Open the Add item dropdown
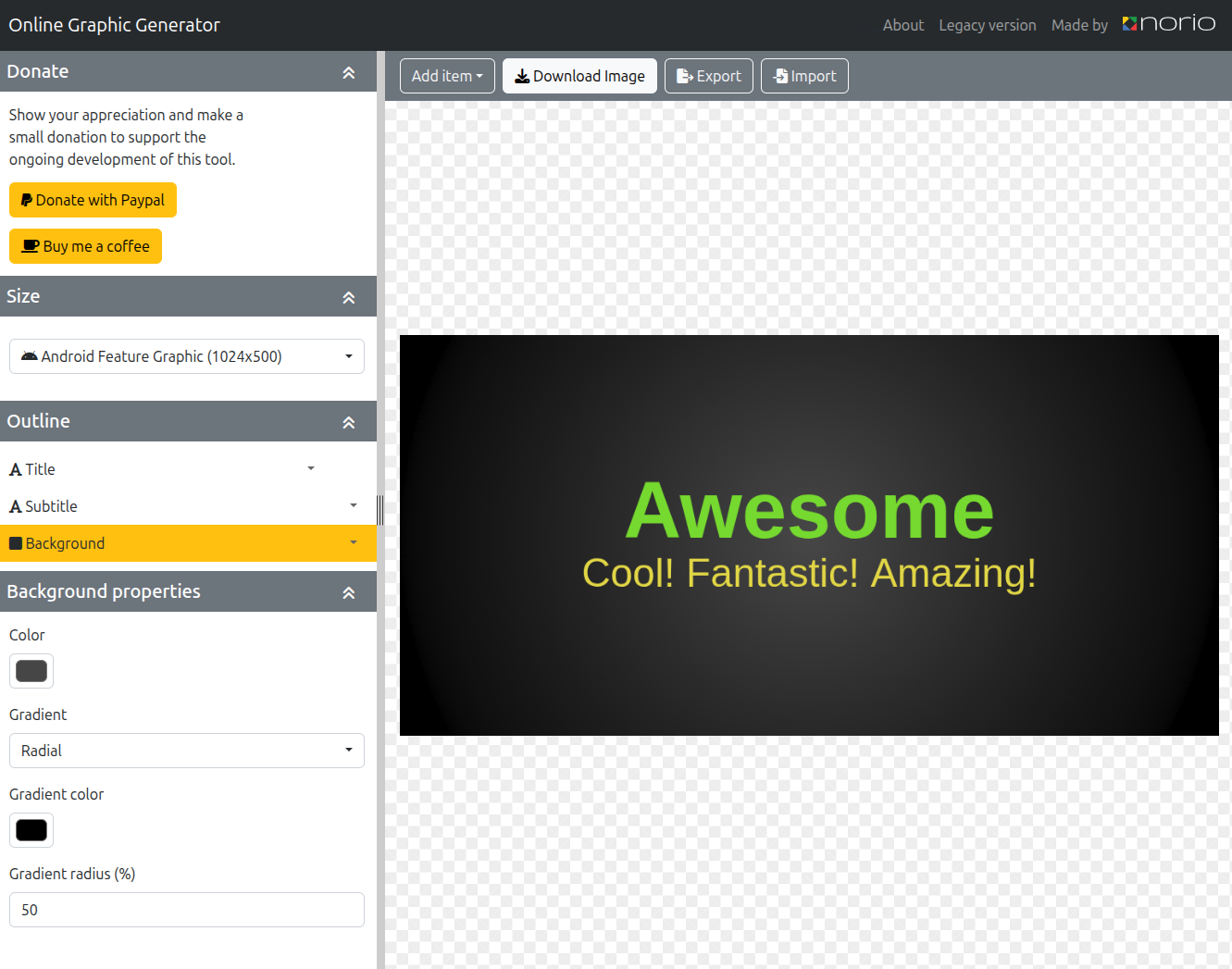1232x969 pixels. tap(447, 76)
